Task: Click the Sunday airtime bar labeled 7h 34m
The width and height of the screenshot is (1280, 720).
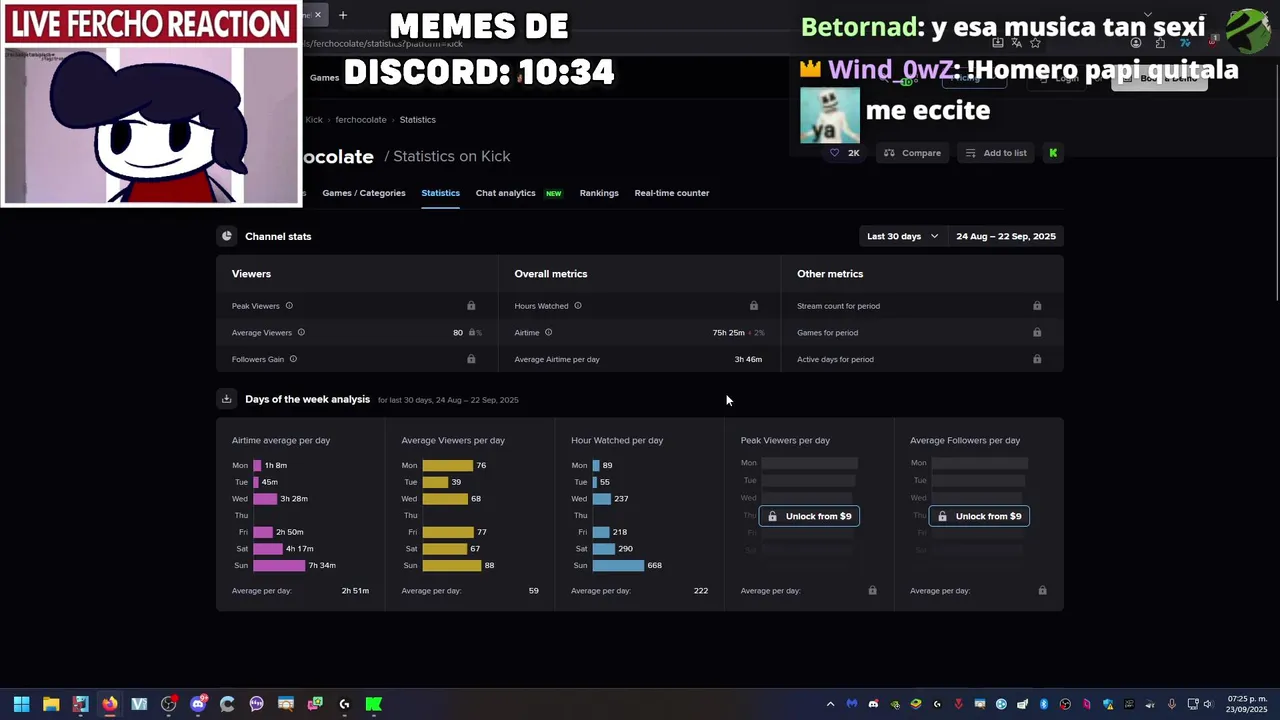Action: [x=279, y=566]
